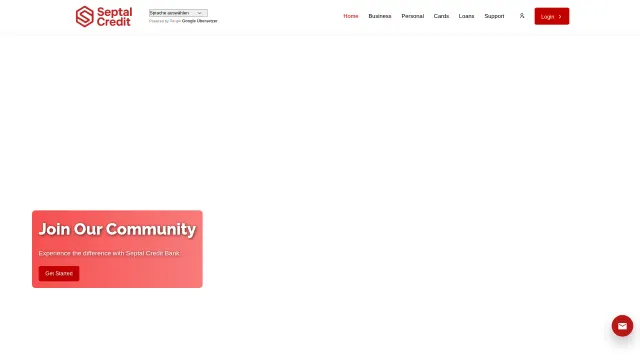
Task: Open the Business menu
Action: [x=380, y=16]
